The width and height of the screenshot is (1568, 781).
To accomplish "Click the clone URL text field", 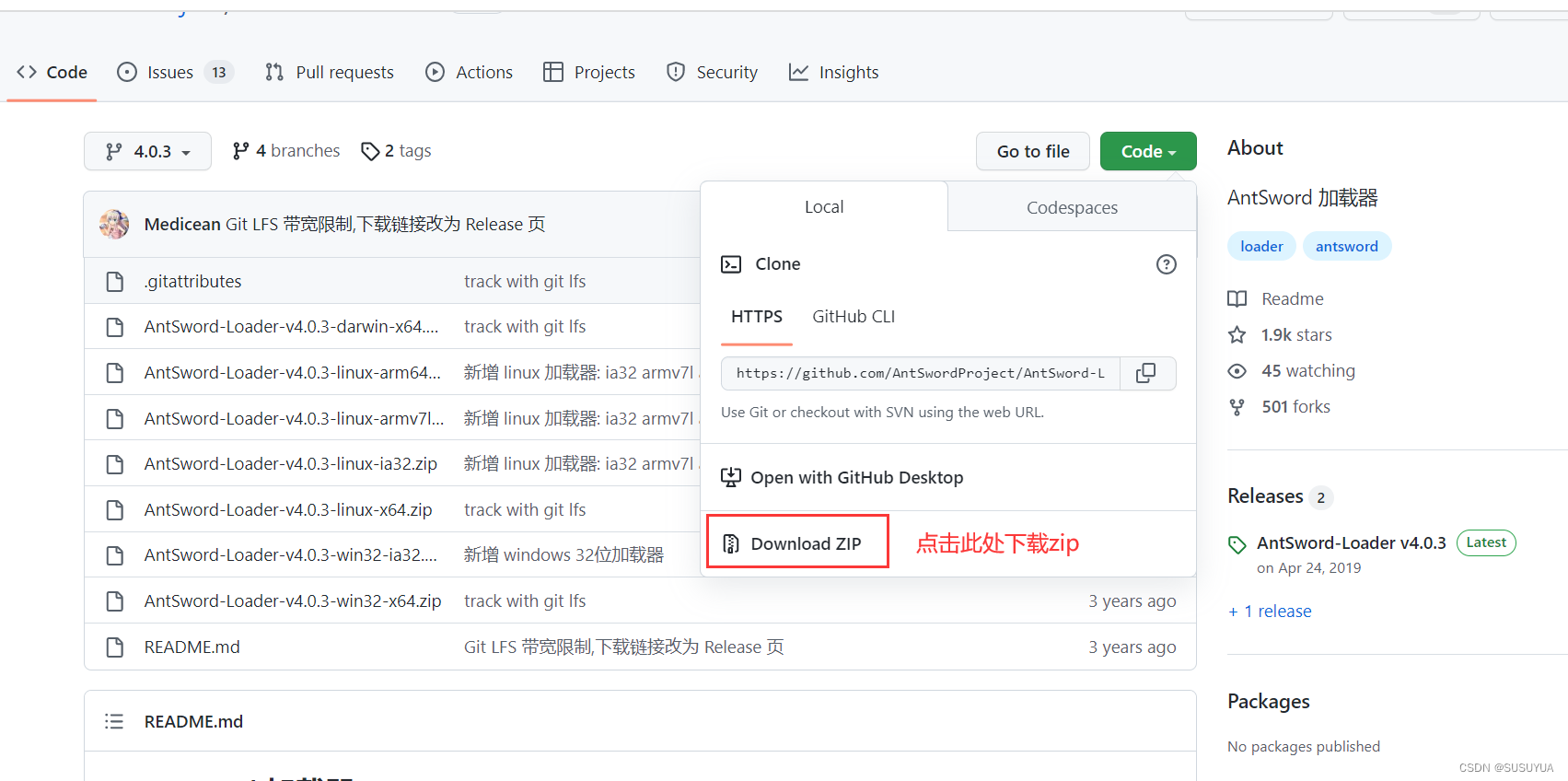I will point(921,373).
